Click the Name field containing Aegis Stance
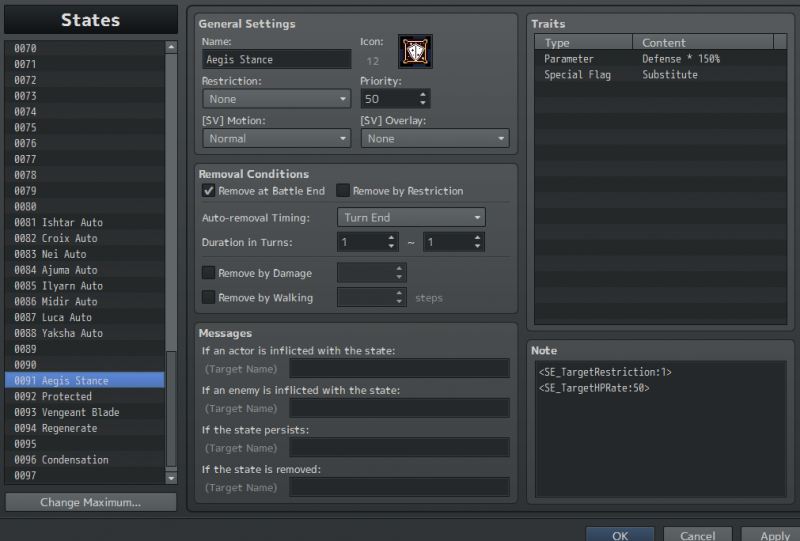 (277, 60)
